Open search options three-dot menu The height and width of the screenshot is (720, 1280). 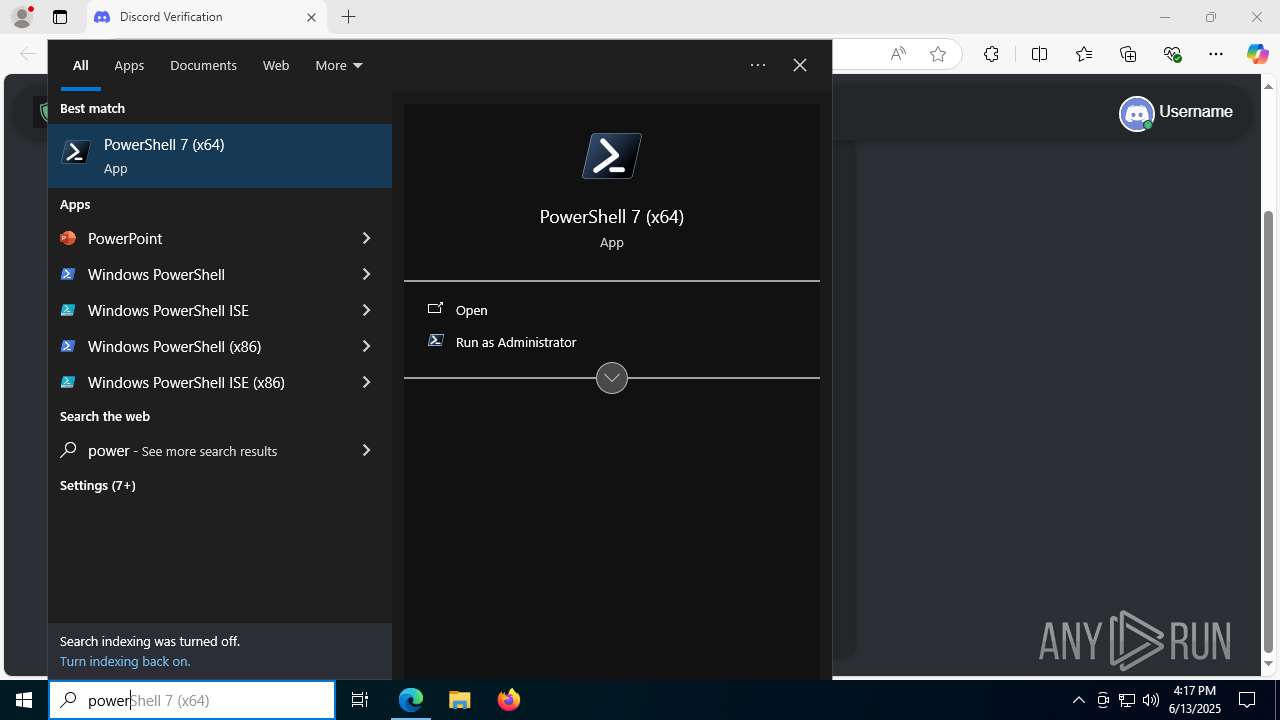click(758, 65)
